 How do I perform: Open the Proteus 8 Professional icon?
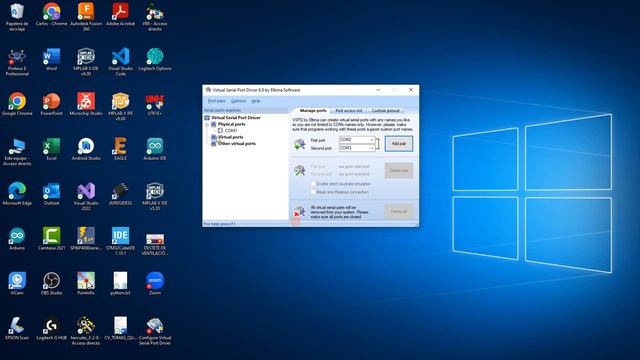click(17, 62)
